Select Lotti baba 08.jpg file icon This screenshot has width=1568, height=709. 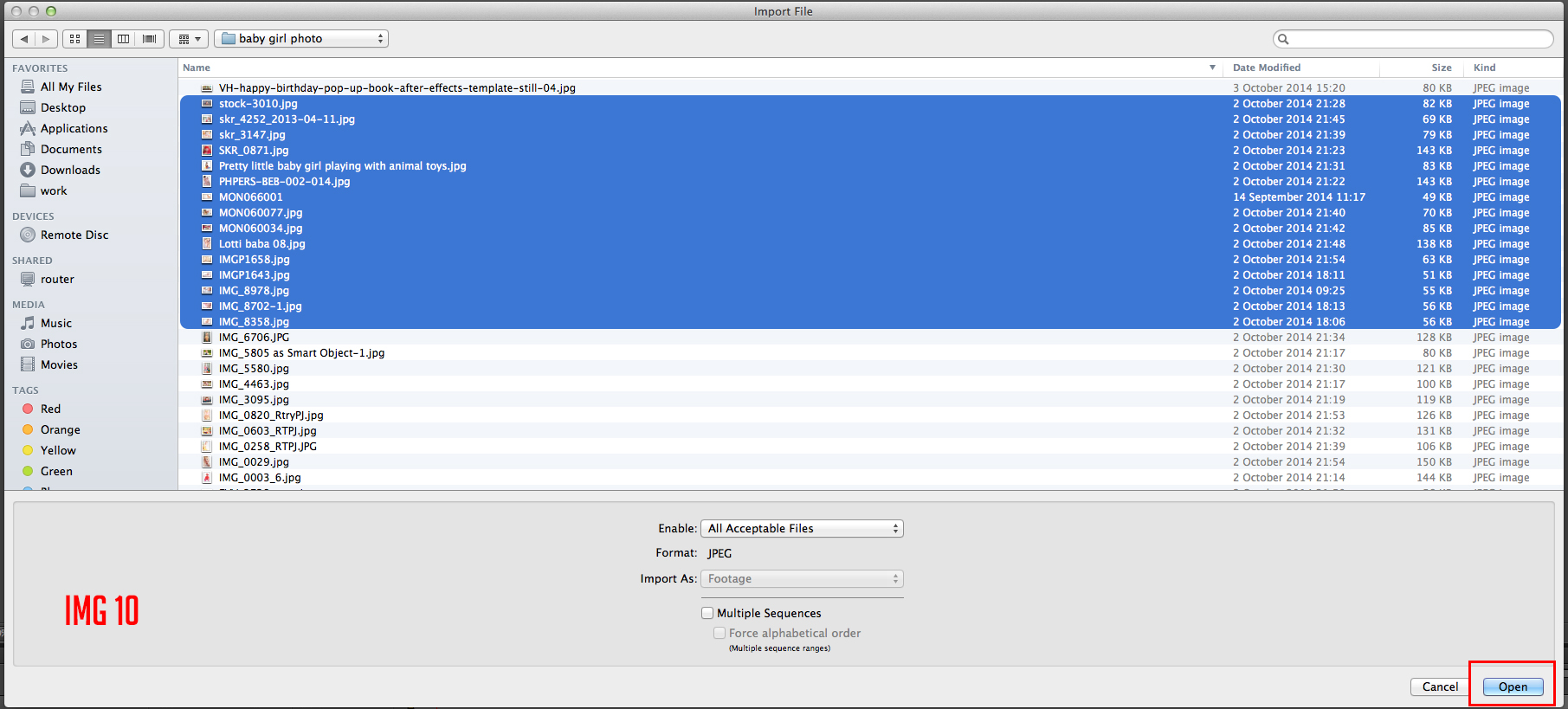(207, 243)
